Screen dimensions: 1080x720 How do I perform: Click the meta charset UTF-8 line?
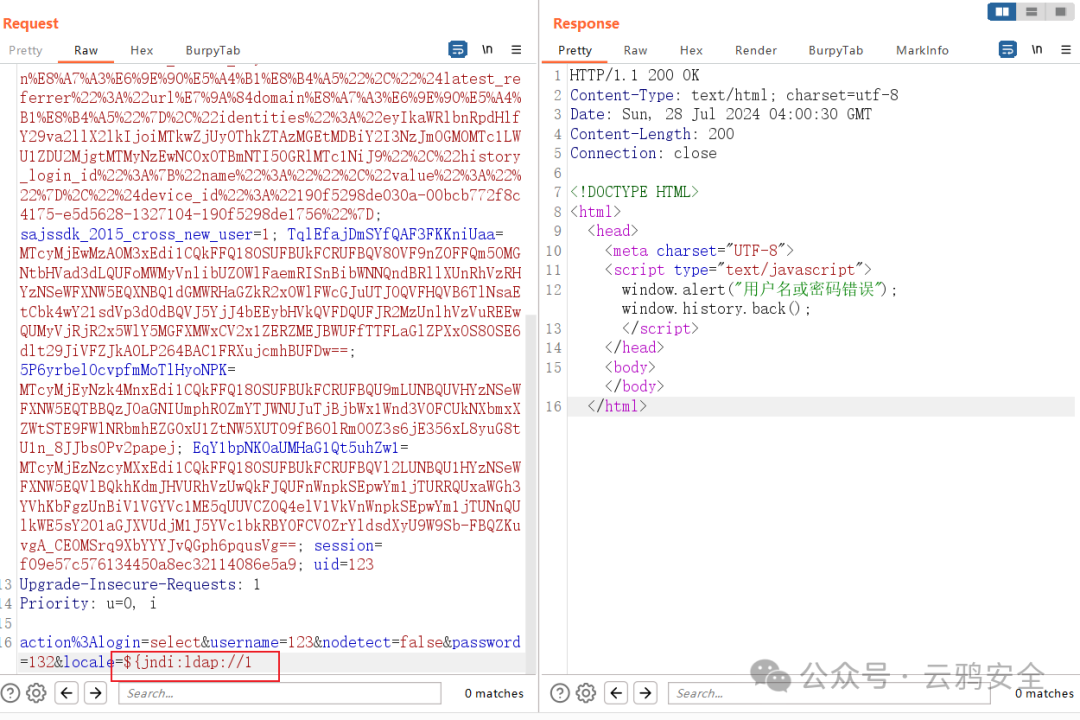(699, 251)
